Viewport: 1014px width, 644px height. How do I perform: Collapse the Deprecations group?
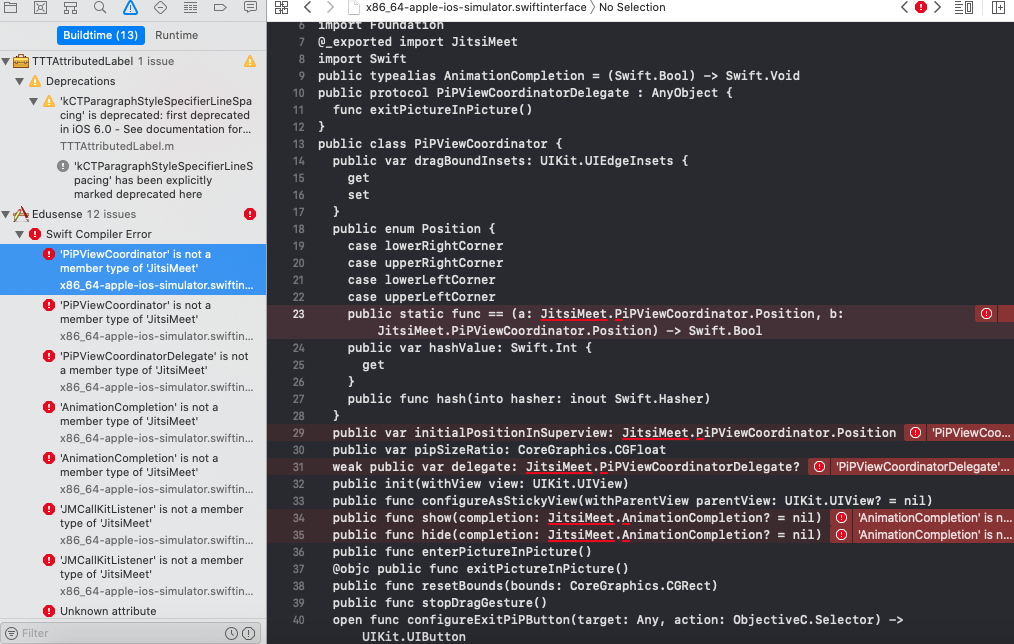click(19, 81)
